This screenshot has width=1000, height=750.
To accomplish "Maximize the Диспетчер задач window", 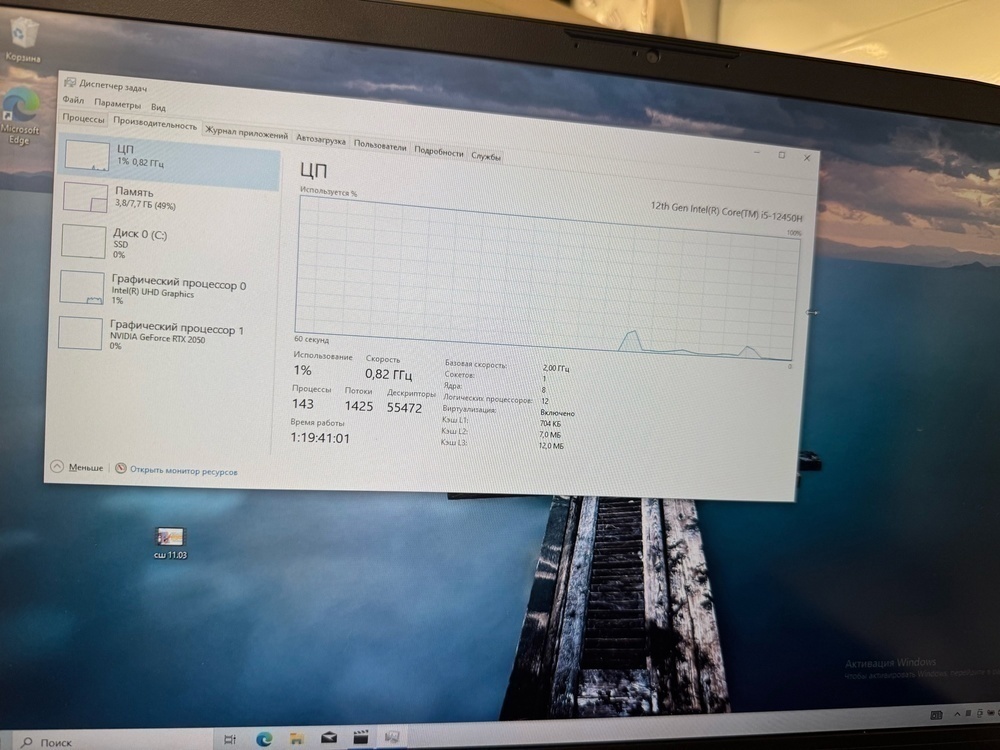I will pos(782,155).
